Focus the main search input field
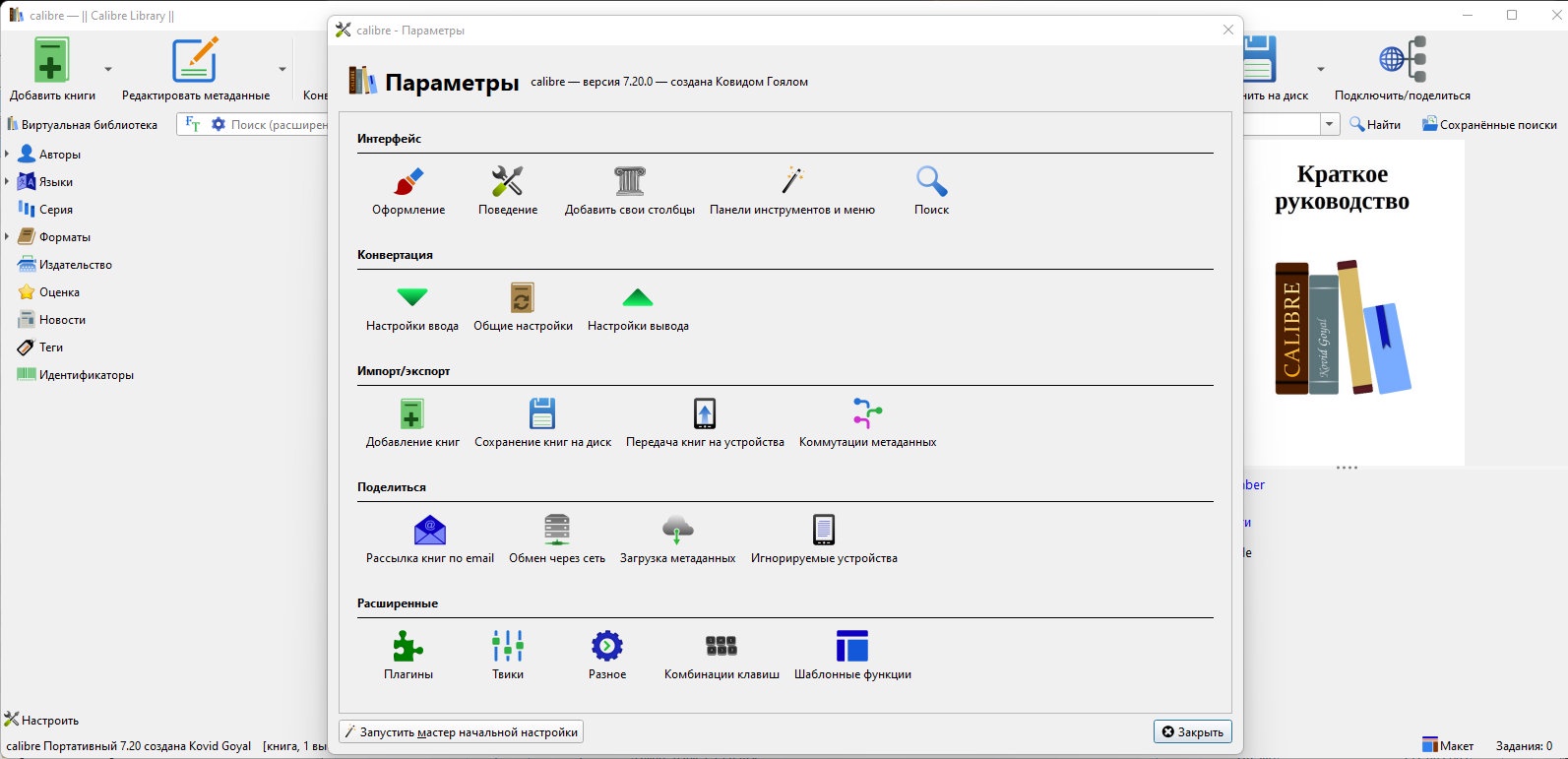The height and width of the screenshot is (759, 1568). coord(279,125)
